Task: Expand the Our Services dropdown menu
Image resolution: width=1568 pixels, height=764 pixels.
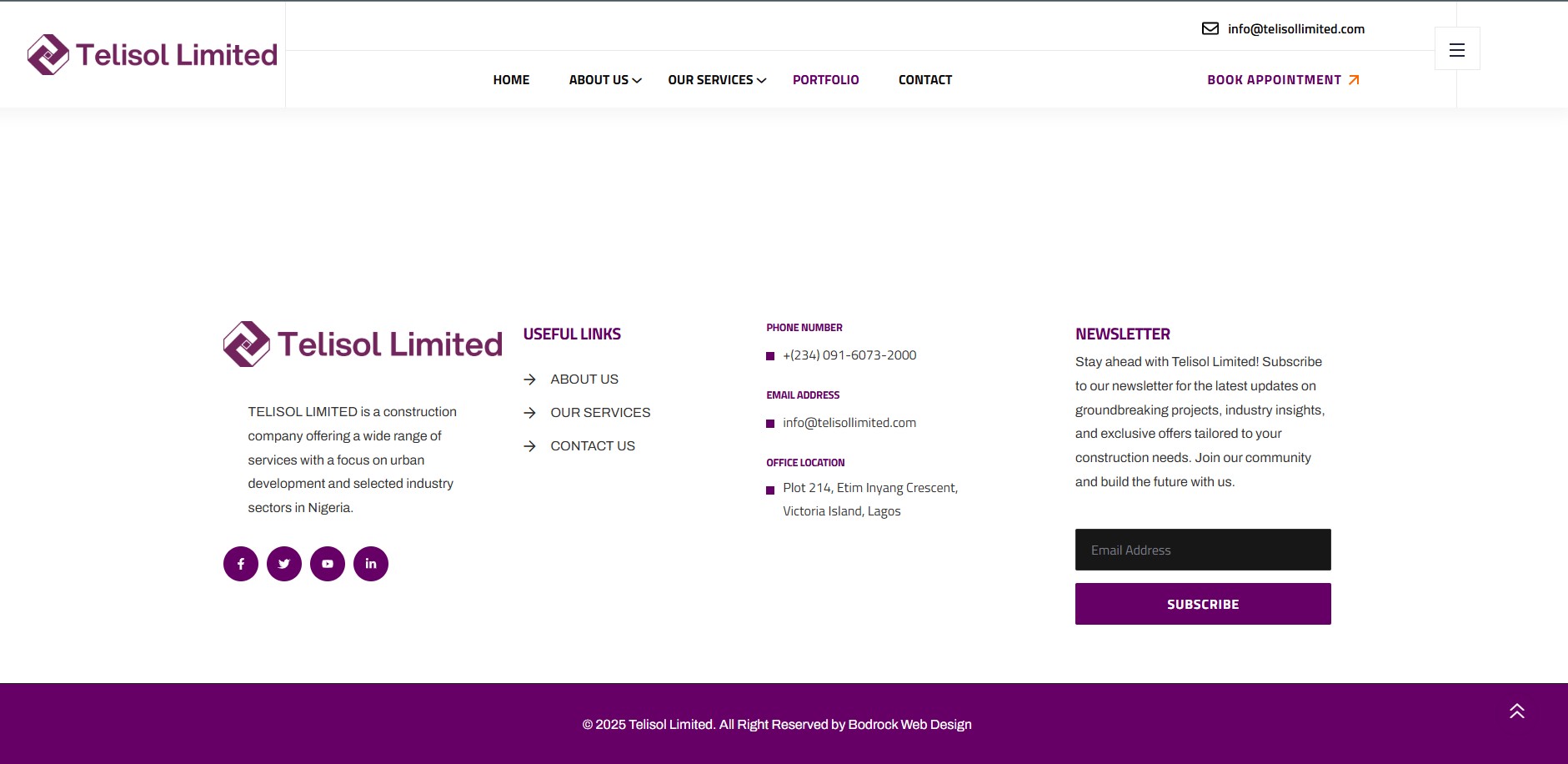Action: coord(716,80)
